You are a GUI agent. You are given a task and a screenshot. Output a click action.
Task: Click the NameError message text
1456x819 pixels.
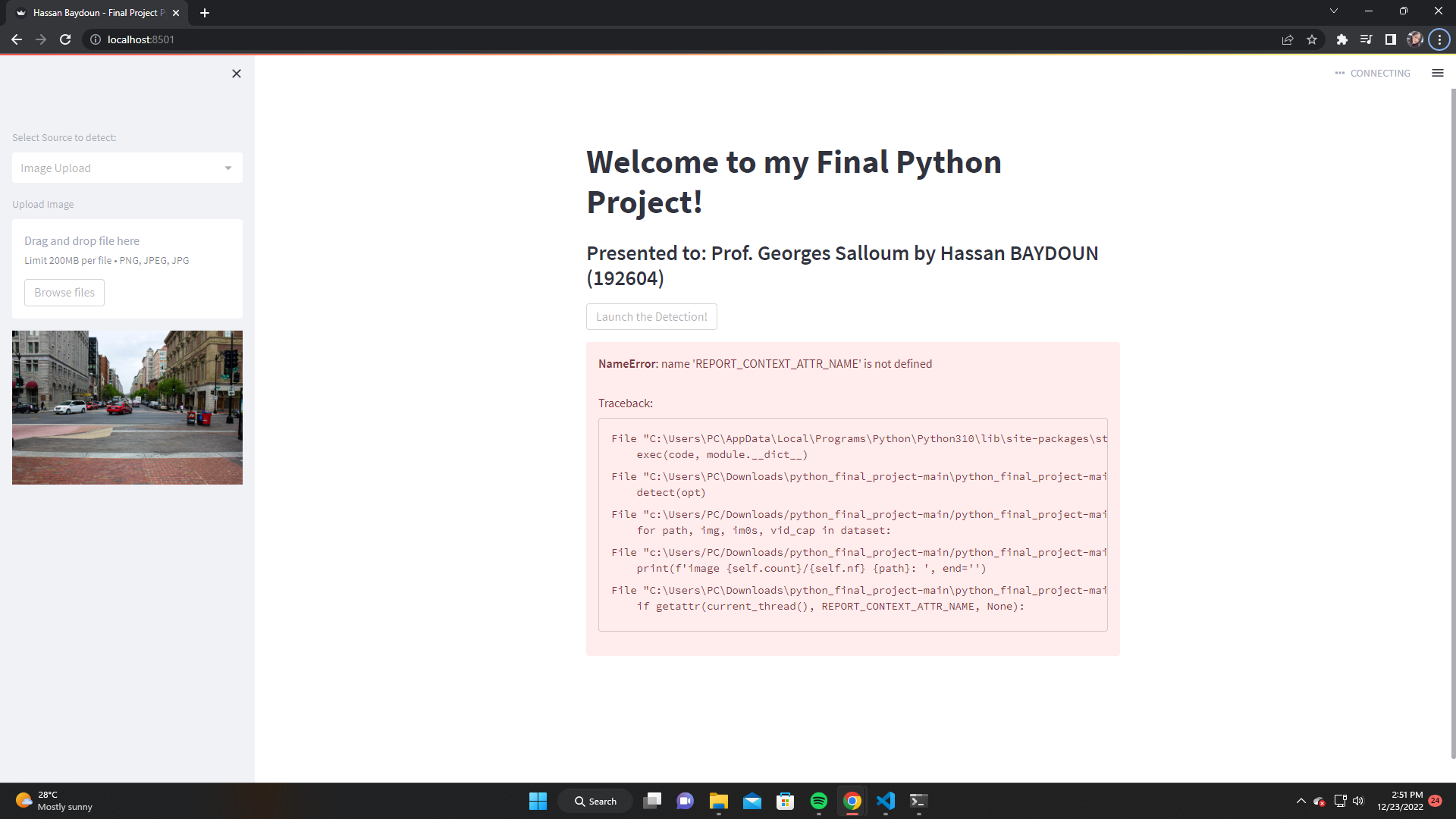point(765,364)
